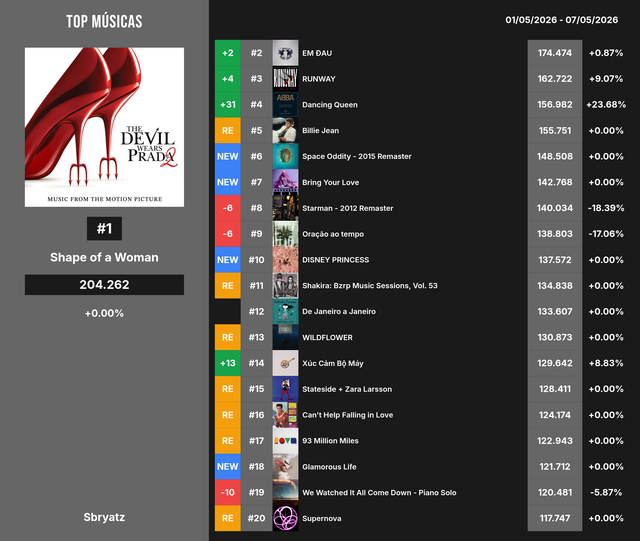Screen dimensions: 640x541
Task: Click the rank label #12
Action: (x=256, y=312)
